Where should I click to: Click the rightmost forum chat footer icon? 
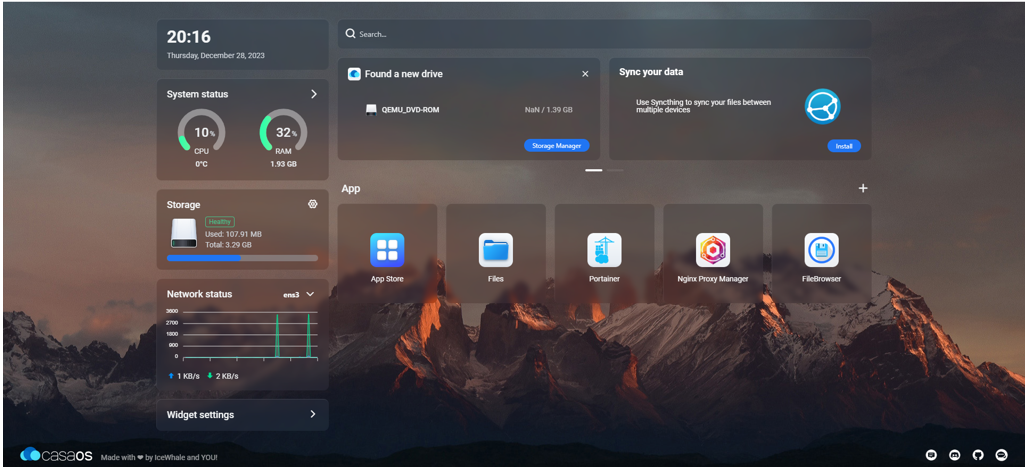tap(1001, 455)
